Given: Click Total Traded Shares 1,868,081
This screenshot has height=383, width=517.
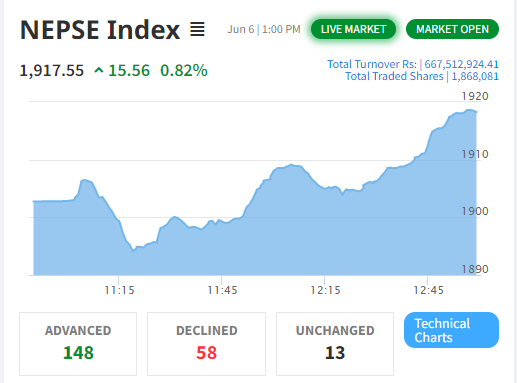Looking at the screenshot, I should click(422, 76).
